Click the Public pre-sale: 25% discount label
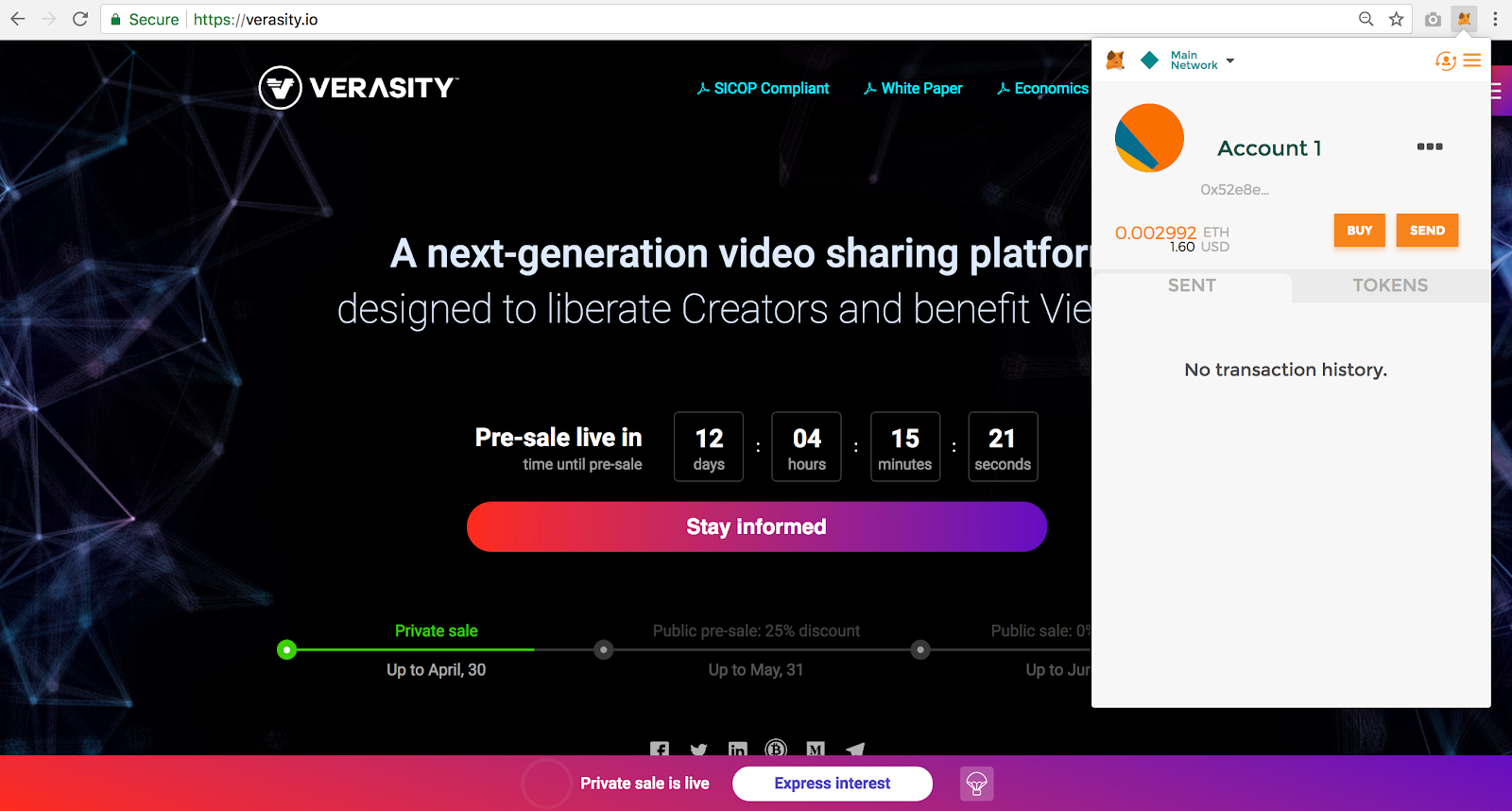The width and height of the screenshot is (1512, 811). tap(756, 630)
